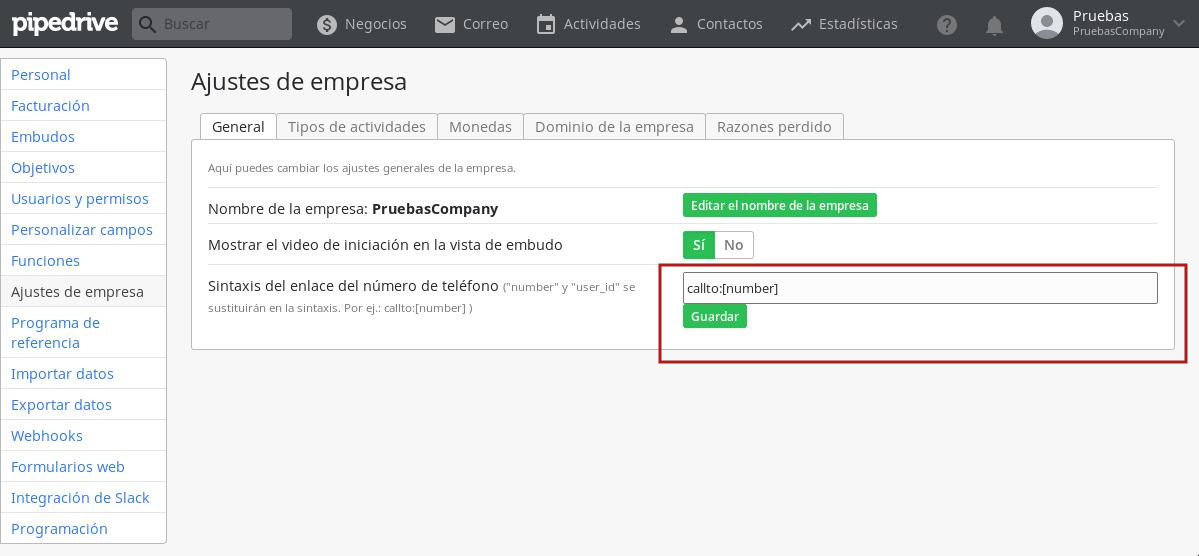The height and width of the screenshot is (556, 1199).
Task: Focus the phone link syntax field
Action: [x=919, y=288]
